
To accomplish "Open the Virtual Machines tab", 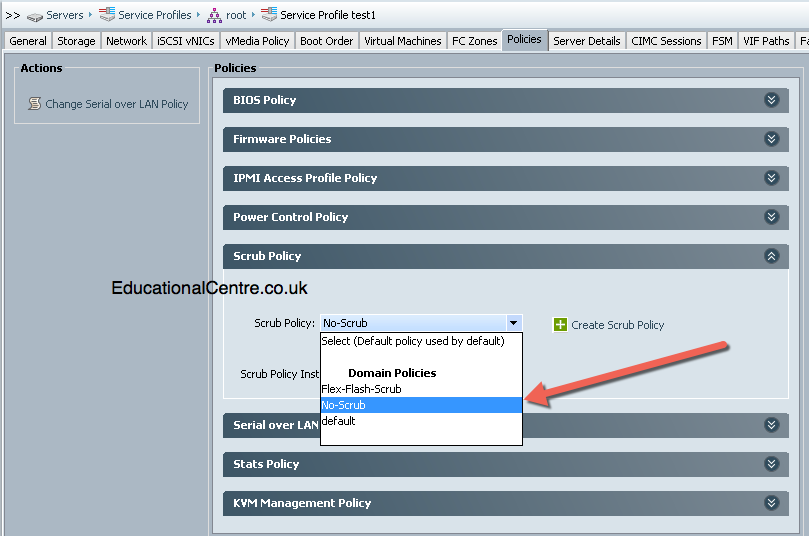I will 403,41.
